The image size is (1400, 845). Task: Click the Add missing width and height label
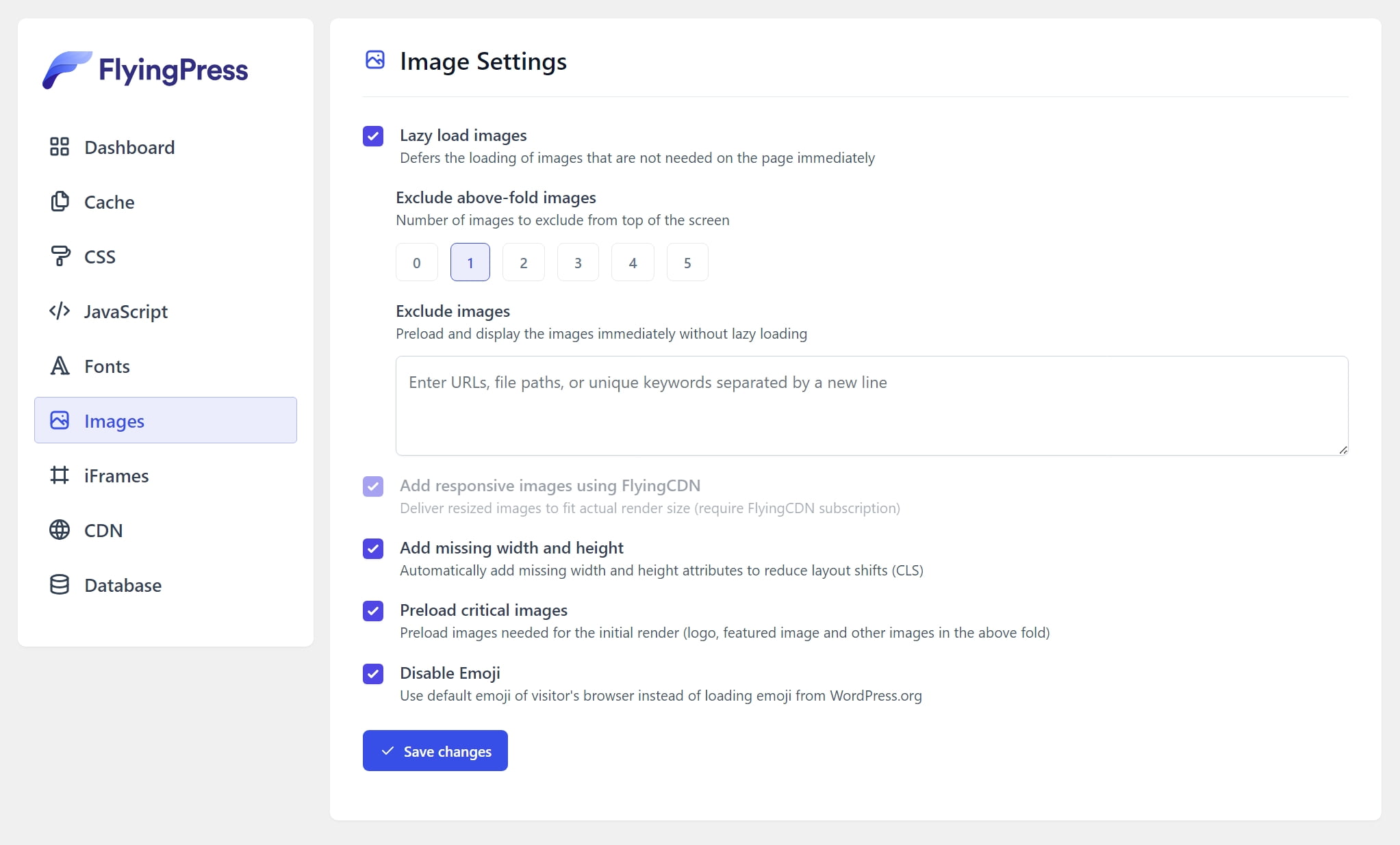(x=511, y=548)
